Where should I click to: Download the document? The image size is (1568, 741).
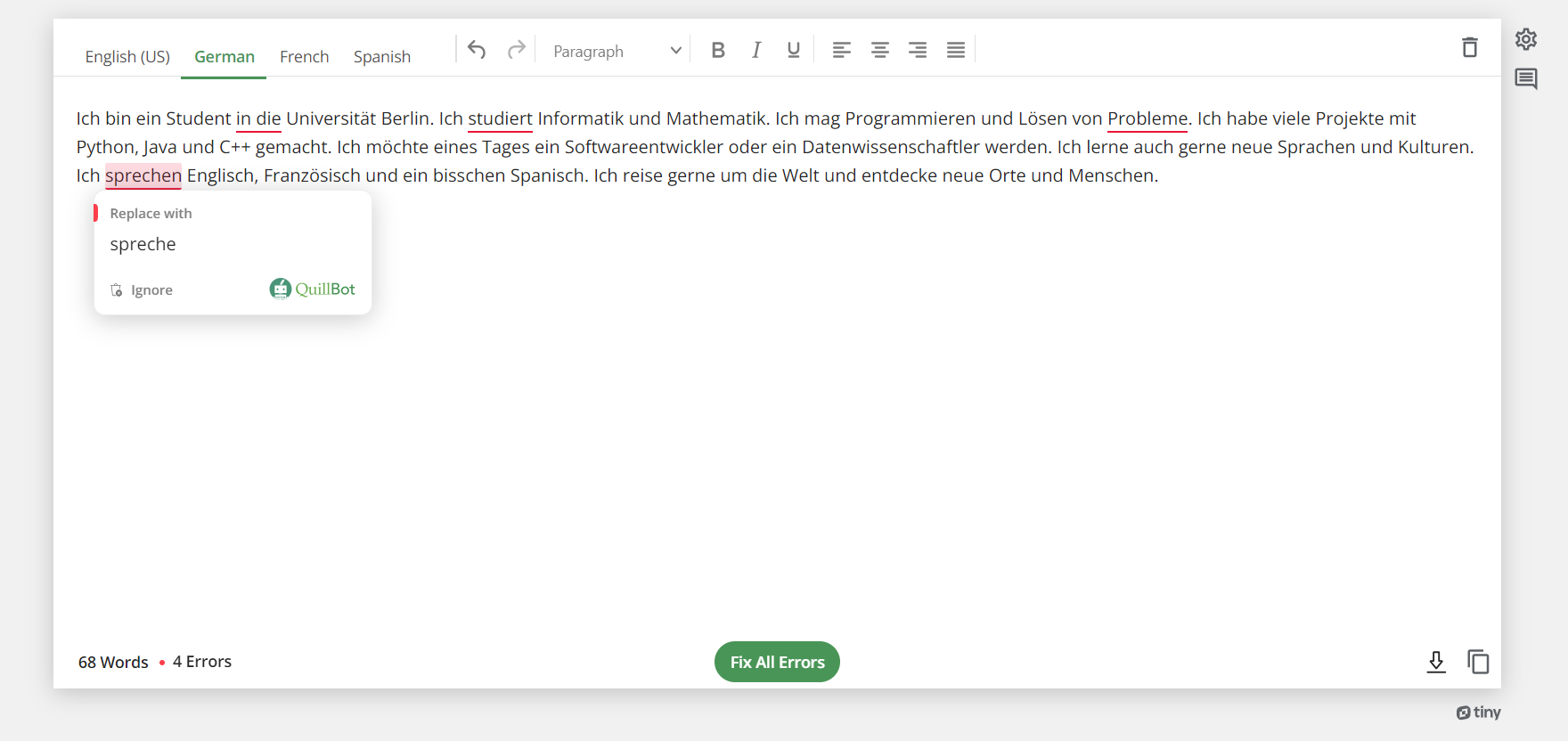[x=1436, y=662]
